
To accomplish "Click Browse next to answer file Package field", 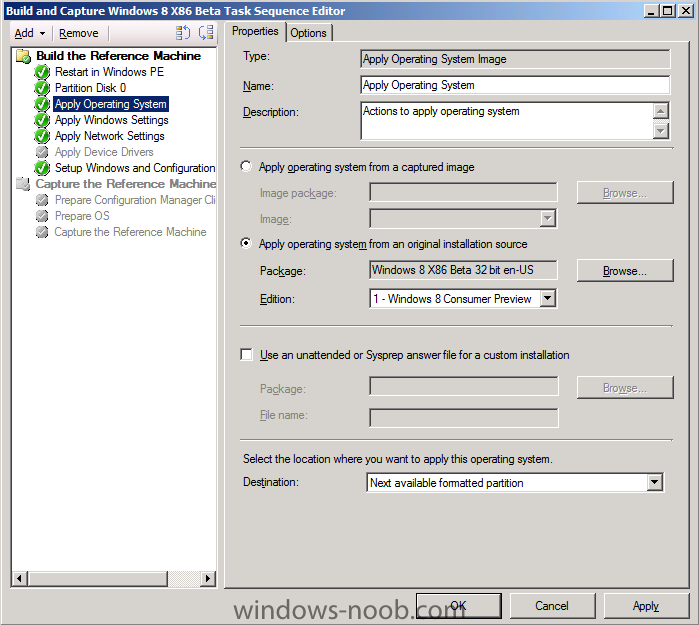I will pyautogui.click(x=625, y=388).
